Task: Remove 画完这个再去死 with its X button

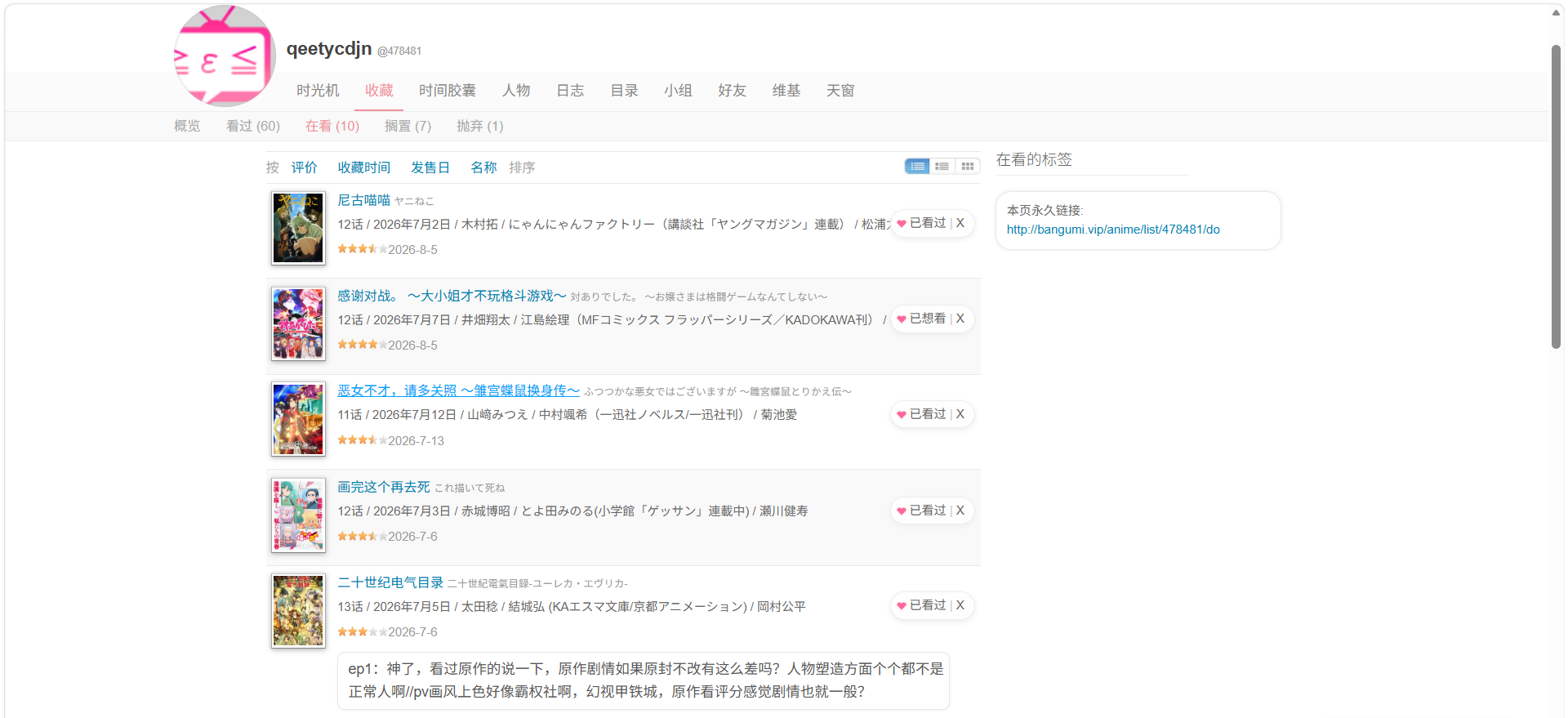Action: [960, 511]
